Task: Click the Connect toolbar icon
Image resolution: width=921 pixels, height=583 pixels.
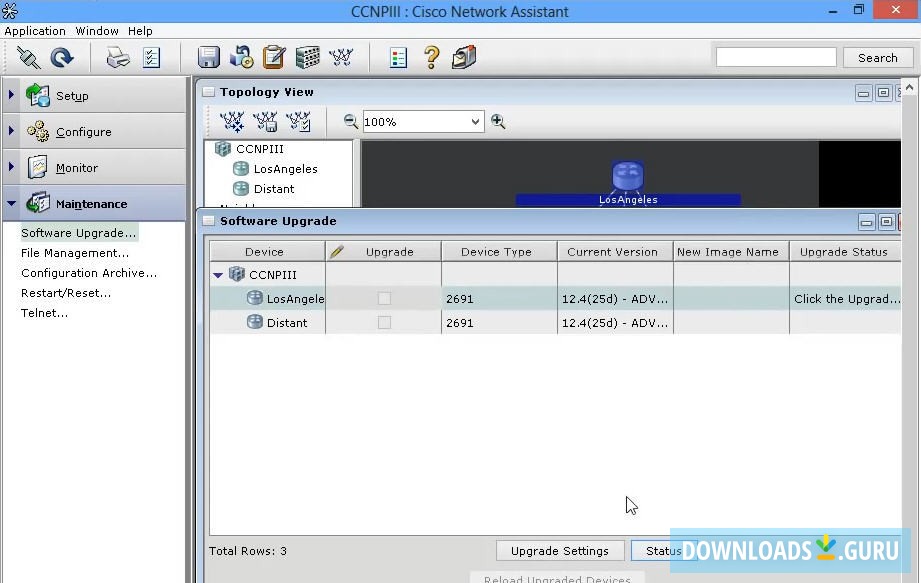Action: 28,58
